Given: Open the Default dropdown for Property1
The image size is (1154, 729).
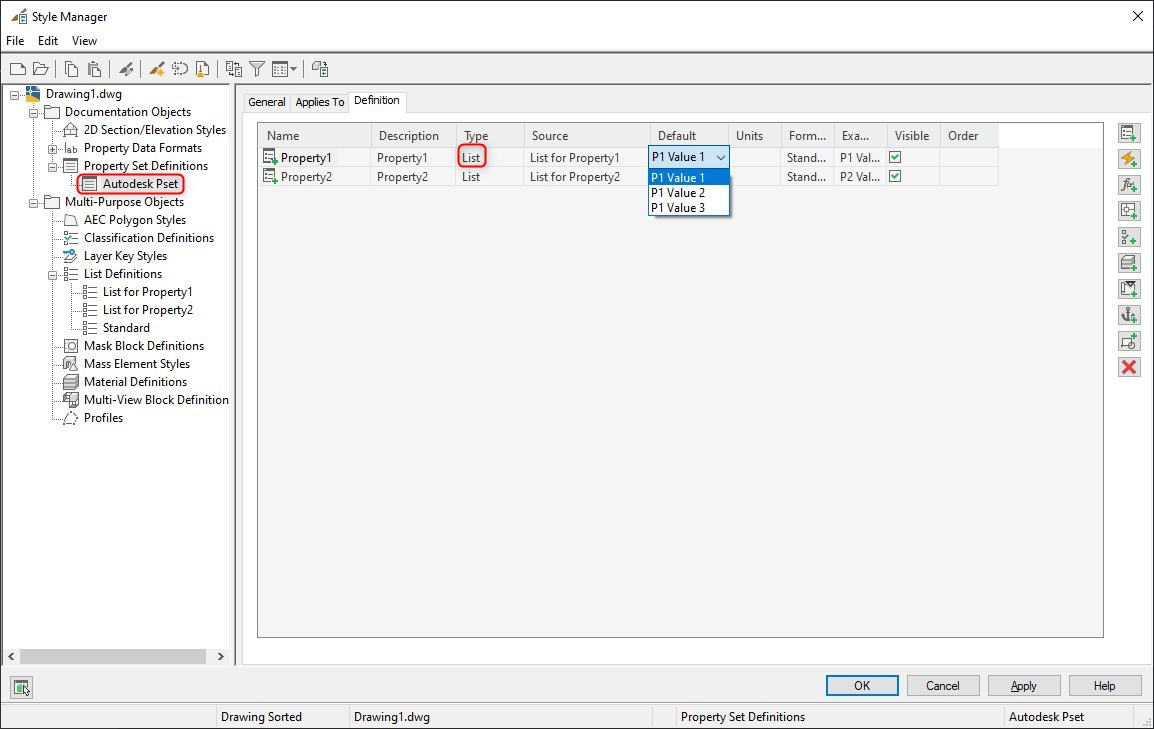Looking at the screenshot, I should (721, 157).
